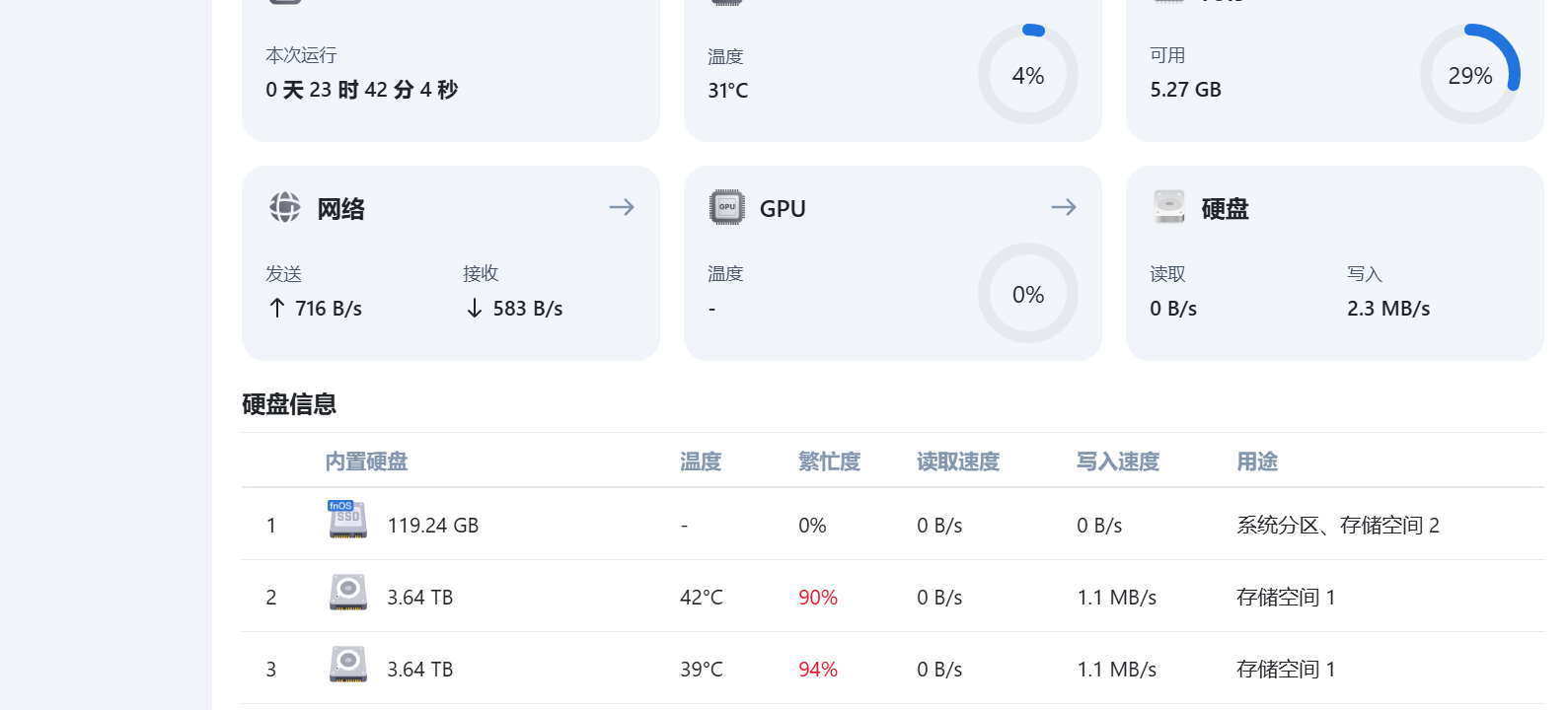Click the red 94% busy value

pos(818,670)
